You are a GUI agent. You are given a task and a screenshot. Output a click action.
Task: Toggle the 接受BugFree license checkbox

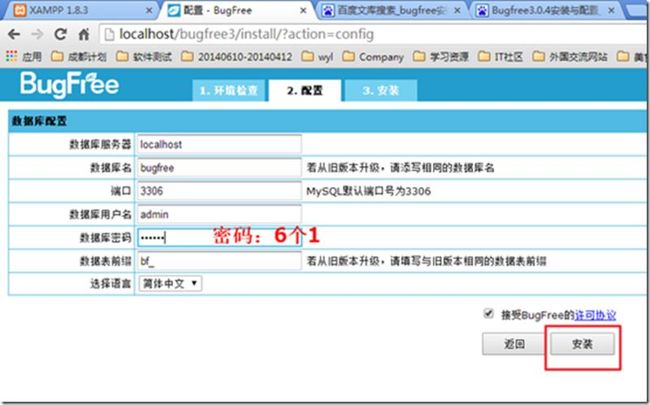[489, 313]
